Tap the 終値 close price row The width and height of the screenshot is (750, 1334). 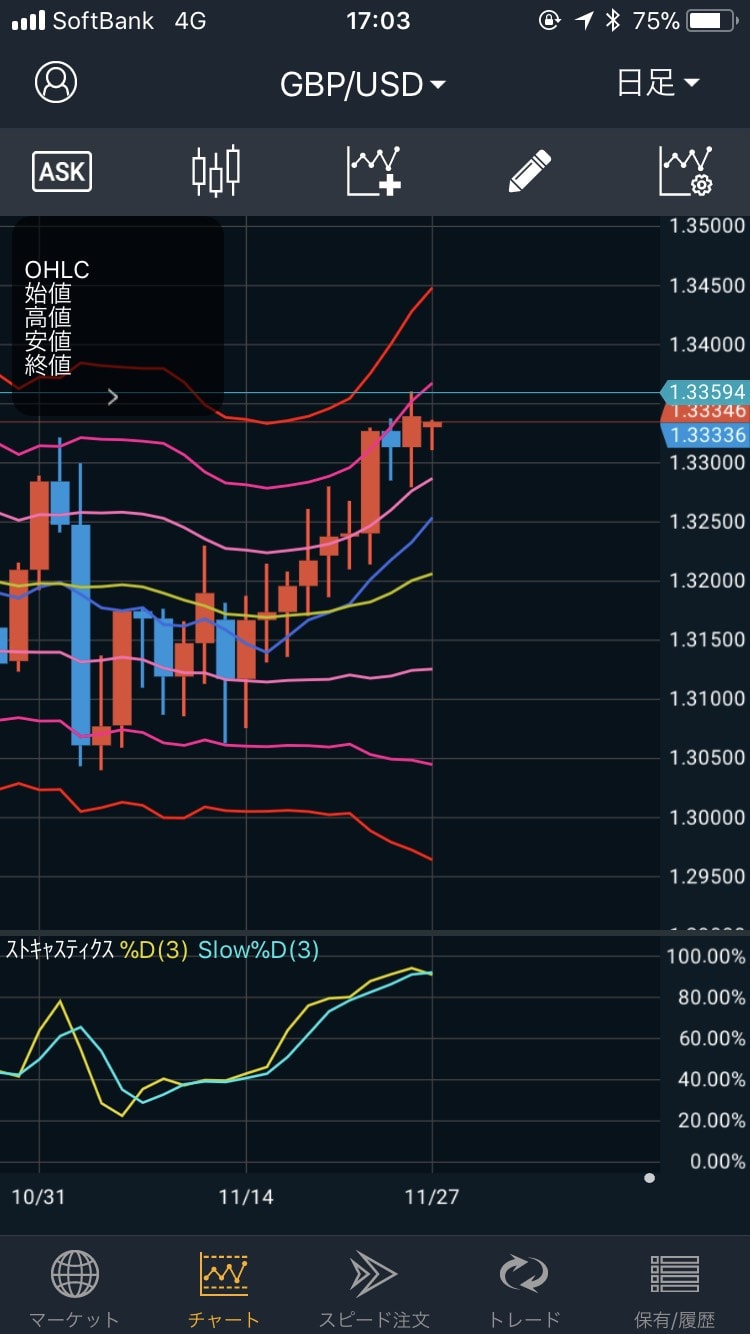[x=48, y=365]
